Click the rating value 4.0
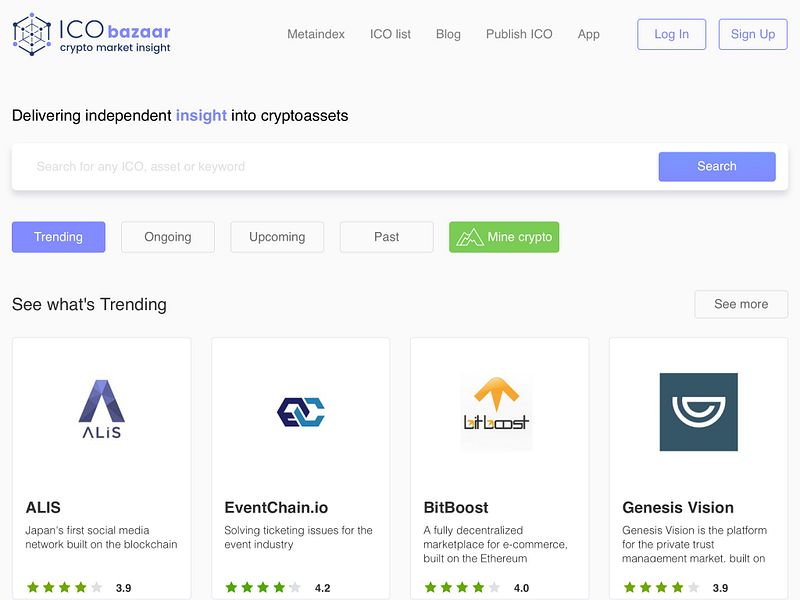This screenshot has height=600, width=800. pos(521,588)
